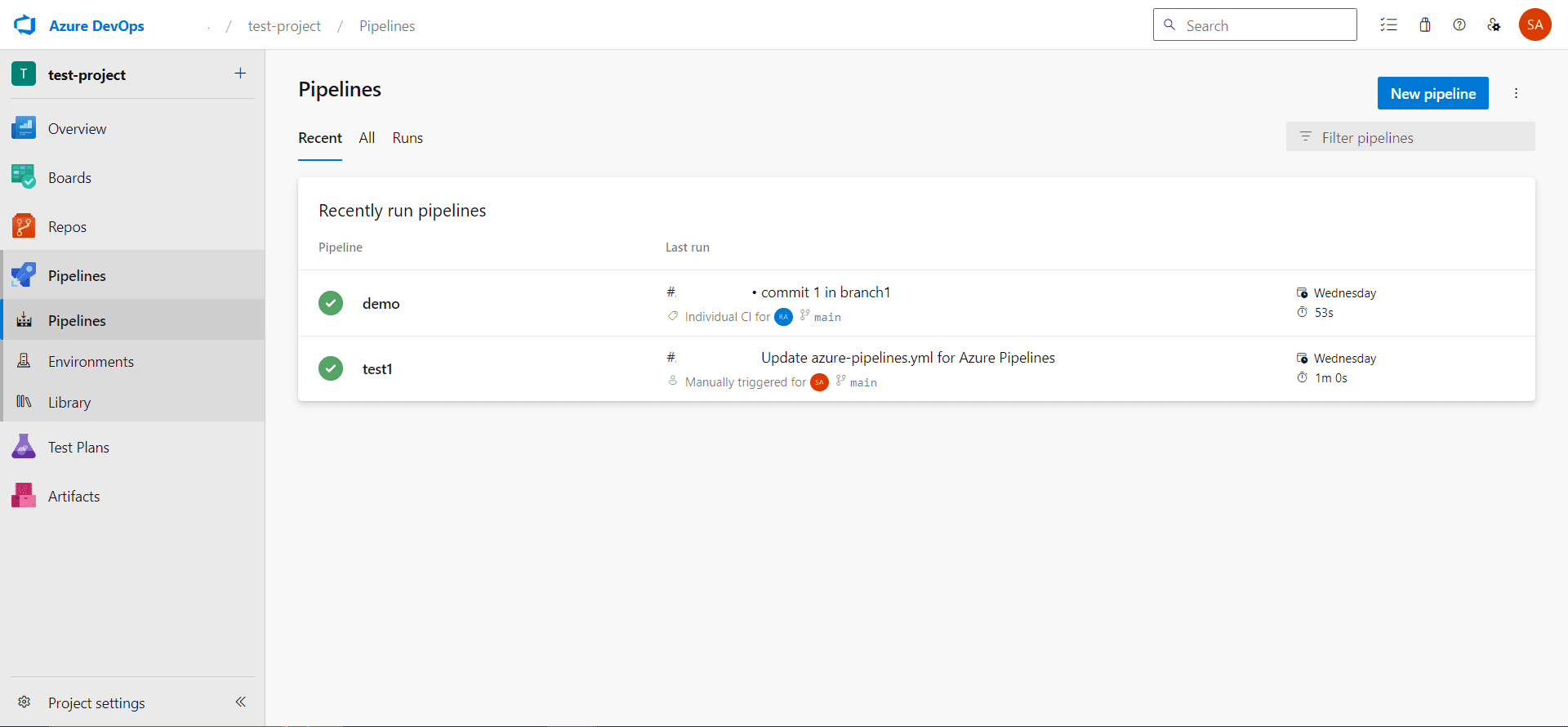Open the more actions menu beside New pipeline

(1516, 93)
